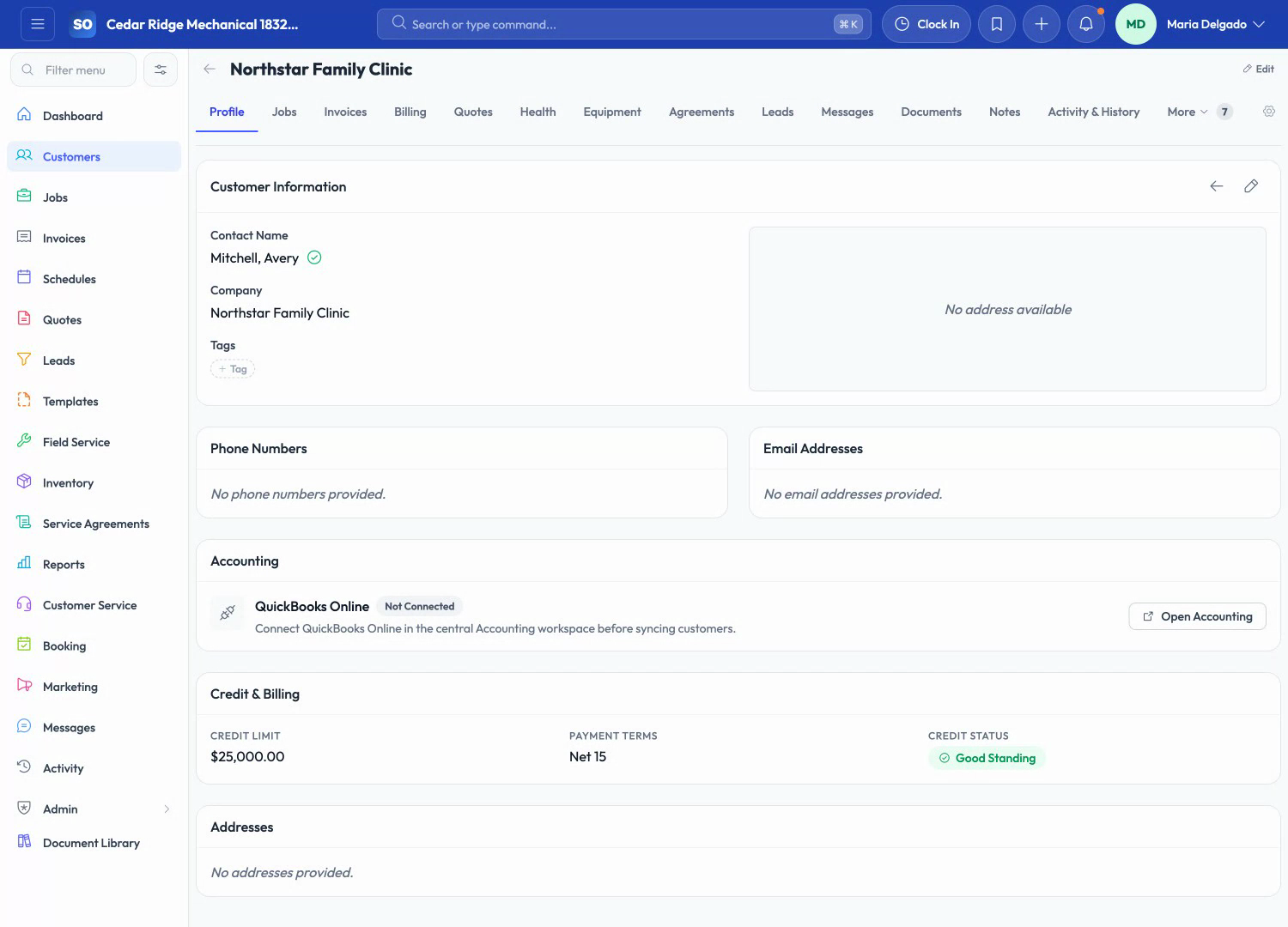
Task: Open menu filter settings sliders icon
Action: tap(161, 70)
